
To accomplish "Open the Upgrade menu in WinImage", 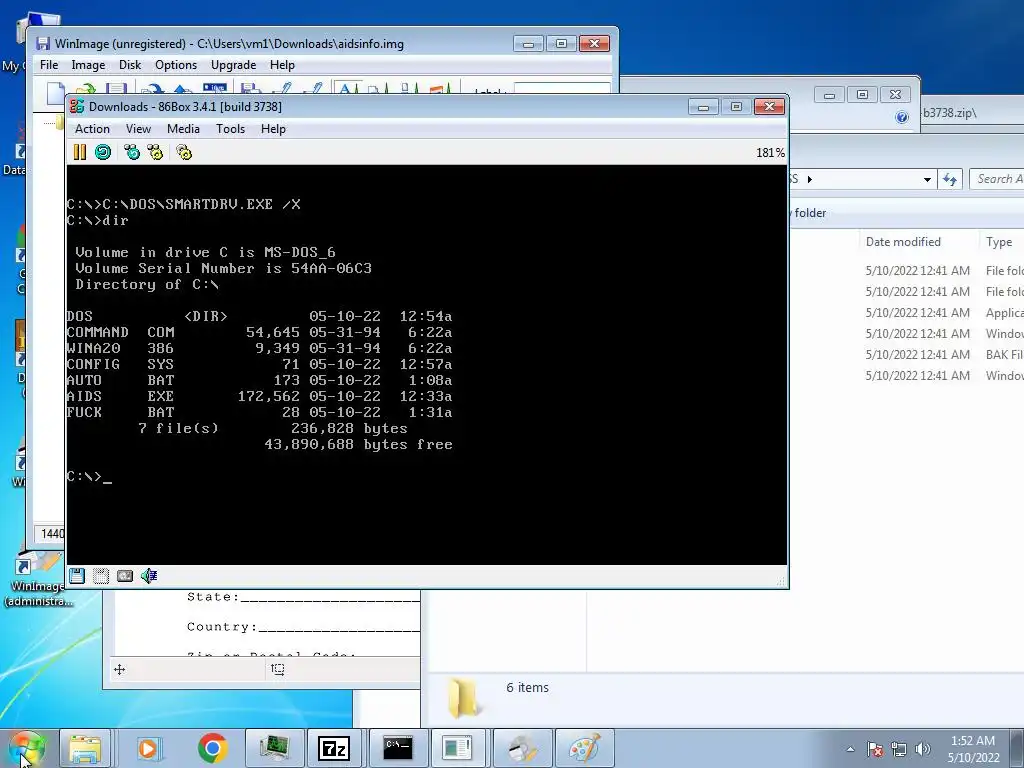I will coord(233,65).
